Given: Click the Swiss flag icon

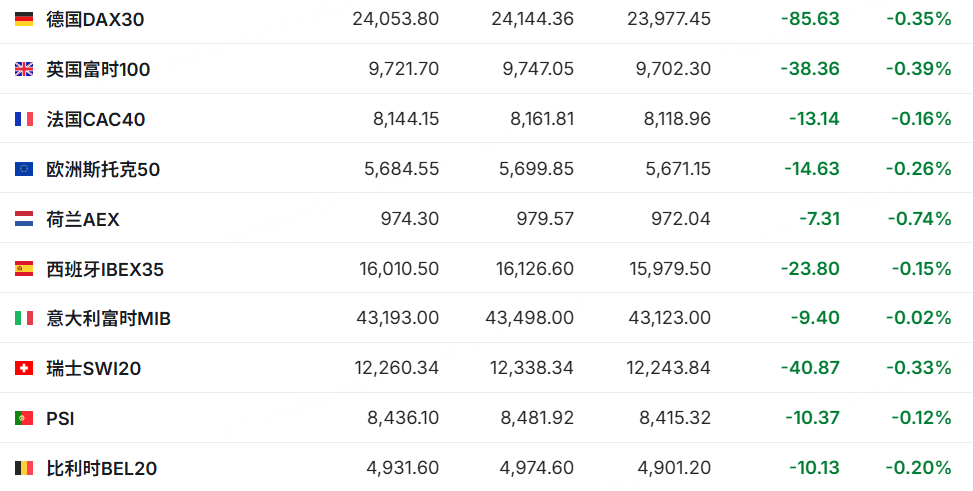Looking at the screenshot, I should tap(24, 368).
